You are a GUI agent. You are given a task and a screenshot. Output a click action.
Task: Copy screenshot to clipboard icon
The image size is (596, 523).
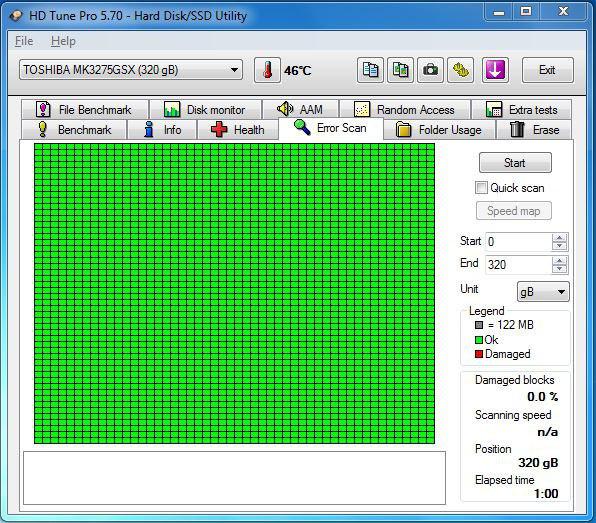pos(400,70)
